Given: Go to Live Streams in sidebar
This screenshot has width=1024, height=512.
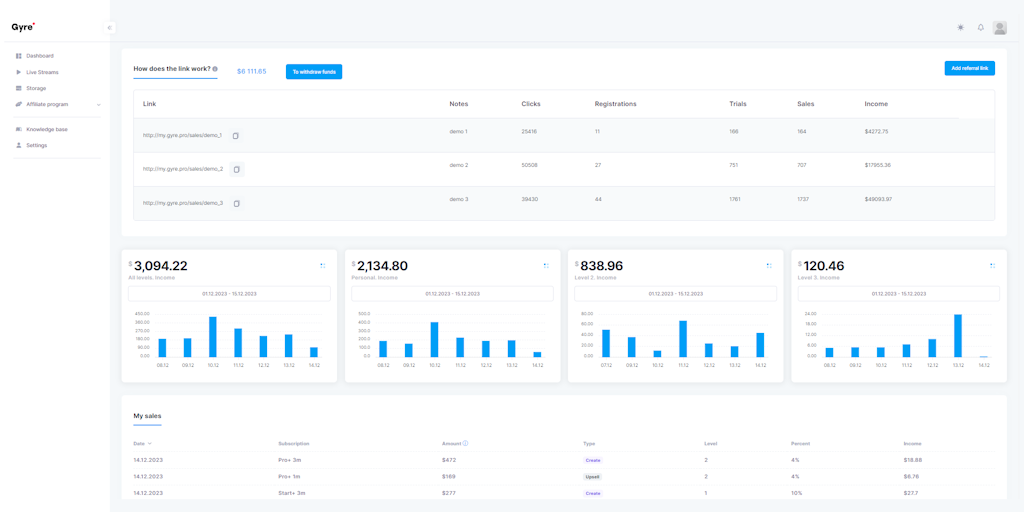Looking at the screenshot, I should [42, 72].
